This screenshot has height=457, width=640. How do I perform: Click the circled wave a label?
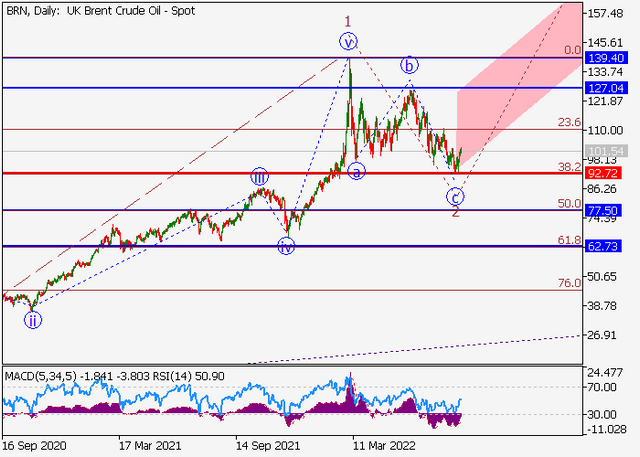click(356, 171)
